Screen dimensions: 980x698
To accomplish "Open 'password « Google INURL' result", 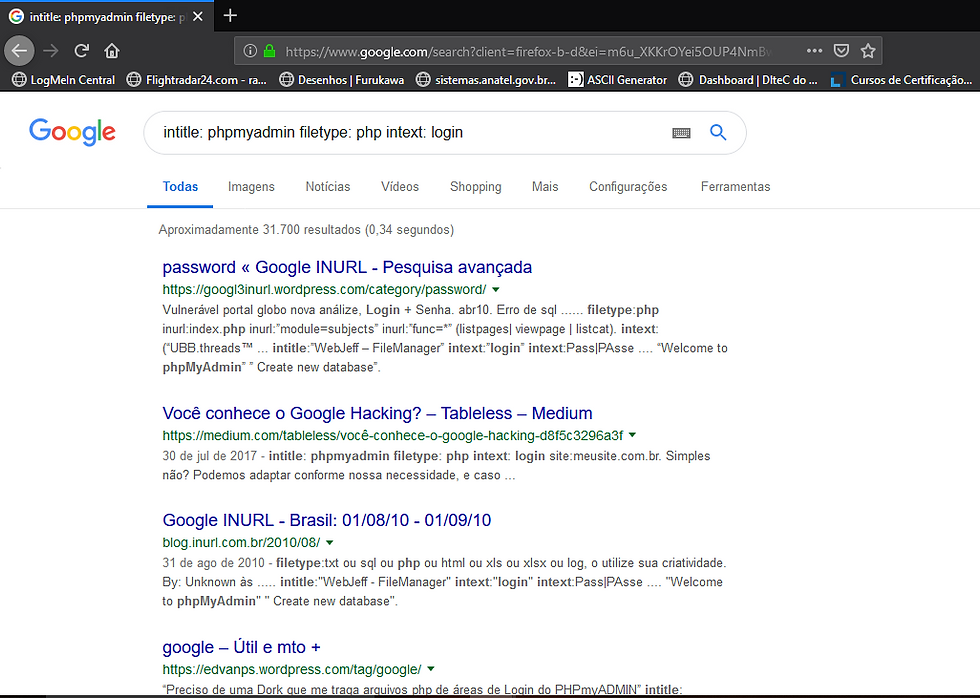I will (x=347, y=267).
